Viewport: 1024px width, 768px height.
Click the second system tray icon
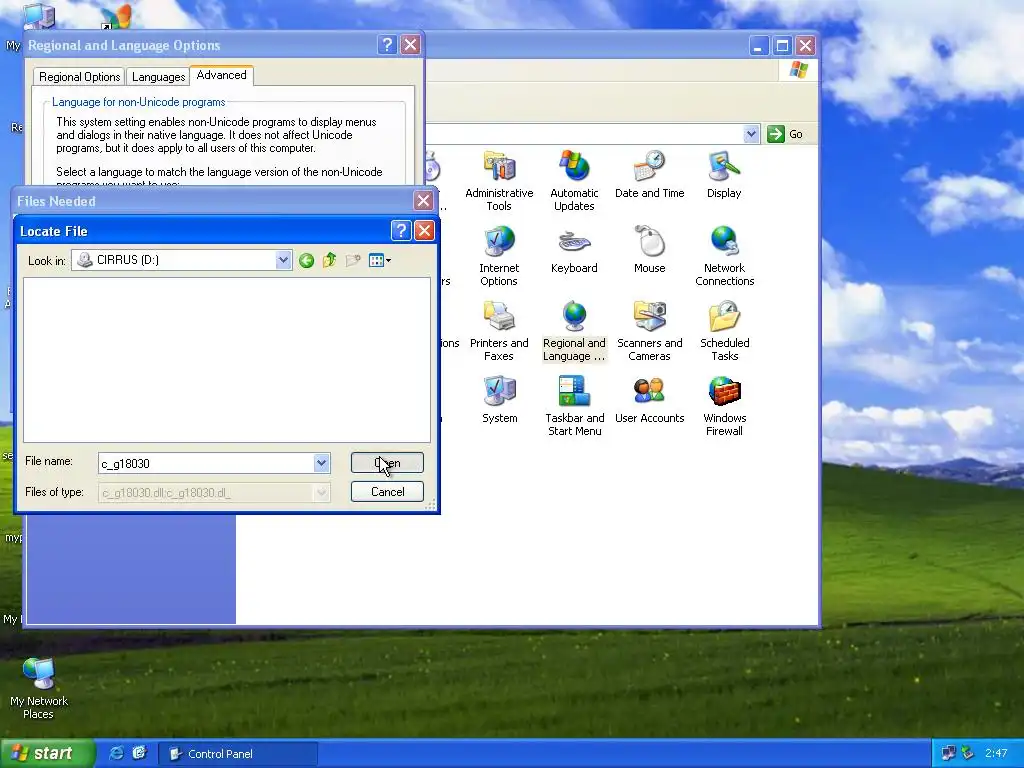click(x=968, y=753)
